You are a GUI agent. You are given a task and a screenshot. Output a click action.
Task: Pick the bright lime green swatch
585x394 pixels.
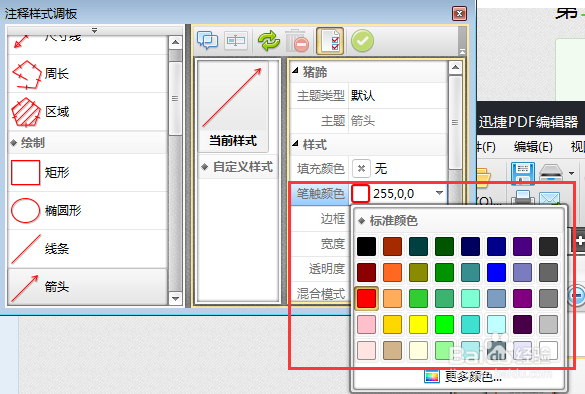tap(444, 324)
